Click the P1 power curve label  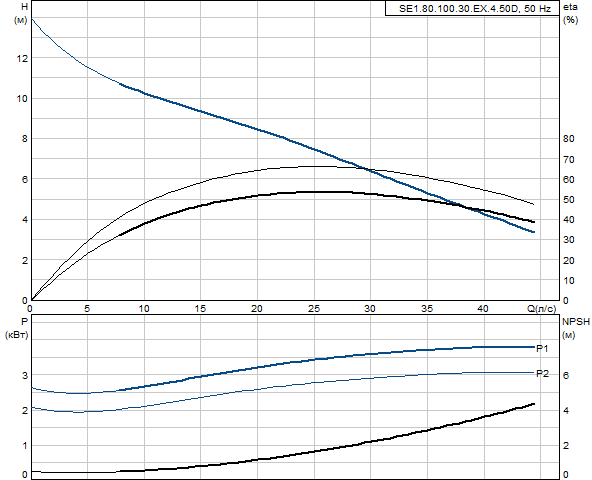click(x=542, y=349)
